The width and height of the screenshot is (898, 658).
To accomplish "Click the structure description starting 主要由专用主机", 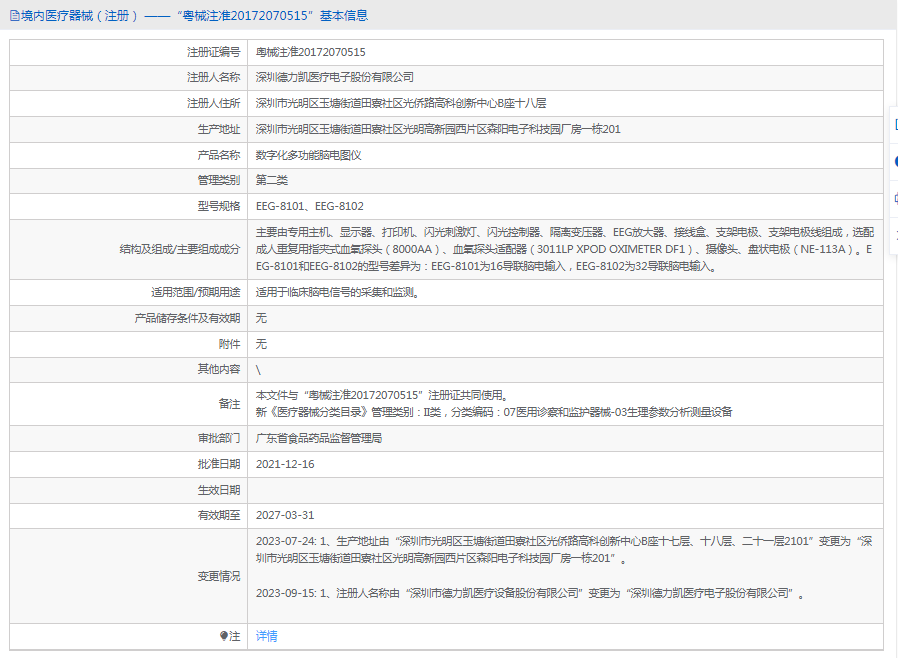I will pos(565,249).
